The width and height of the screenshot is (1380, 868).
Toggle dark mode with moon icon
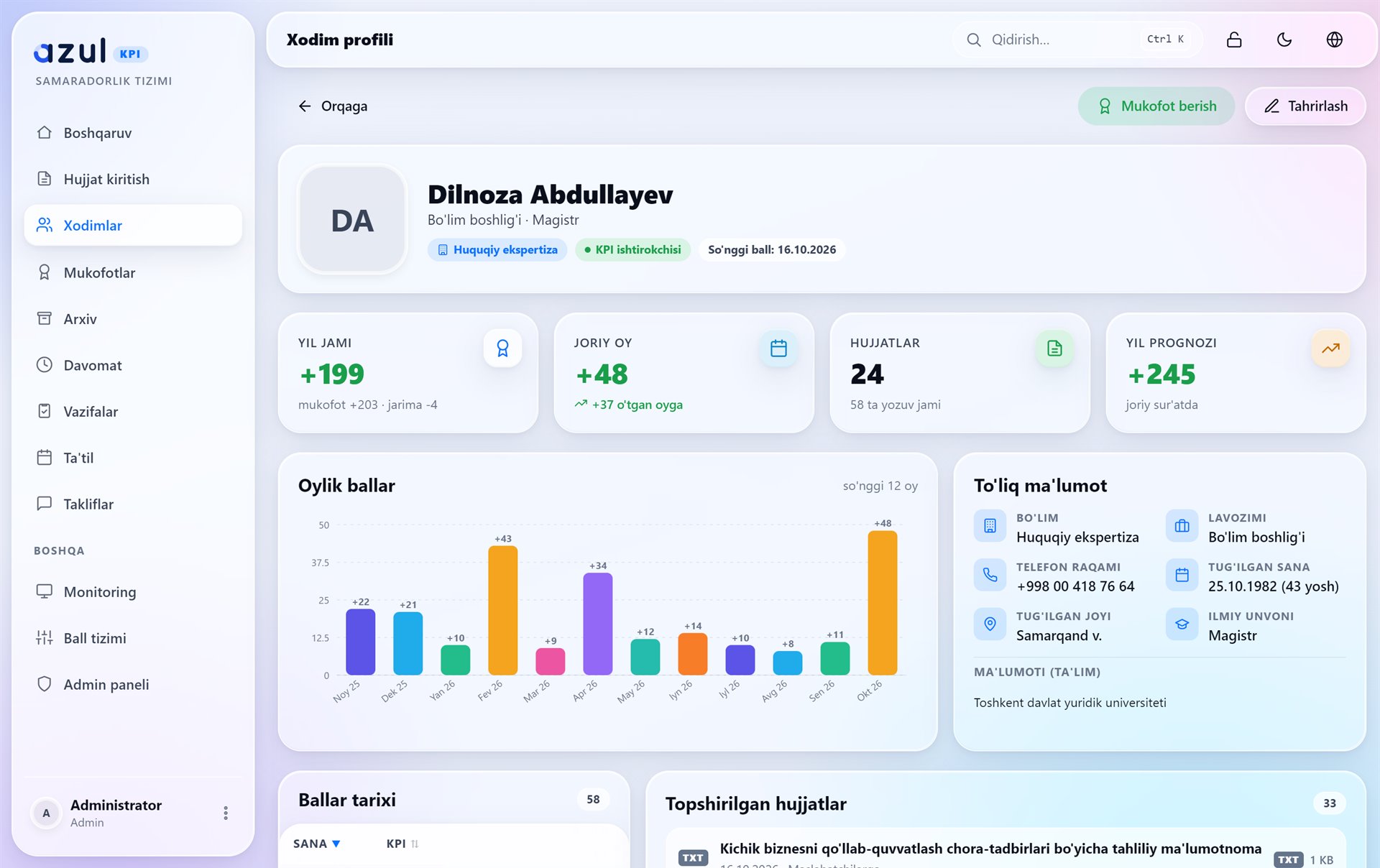[x=1284, y=40]
